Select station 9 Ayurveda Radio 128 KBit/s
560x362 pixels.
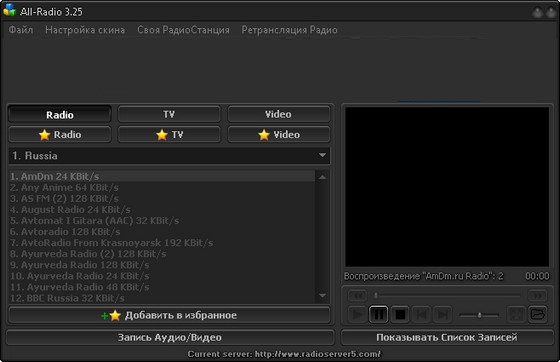pyautogui.click(x=162, y=265)
